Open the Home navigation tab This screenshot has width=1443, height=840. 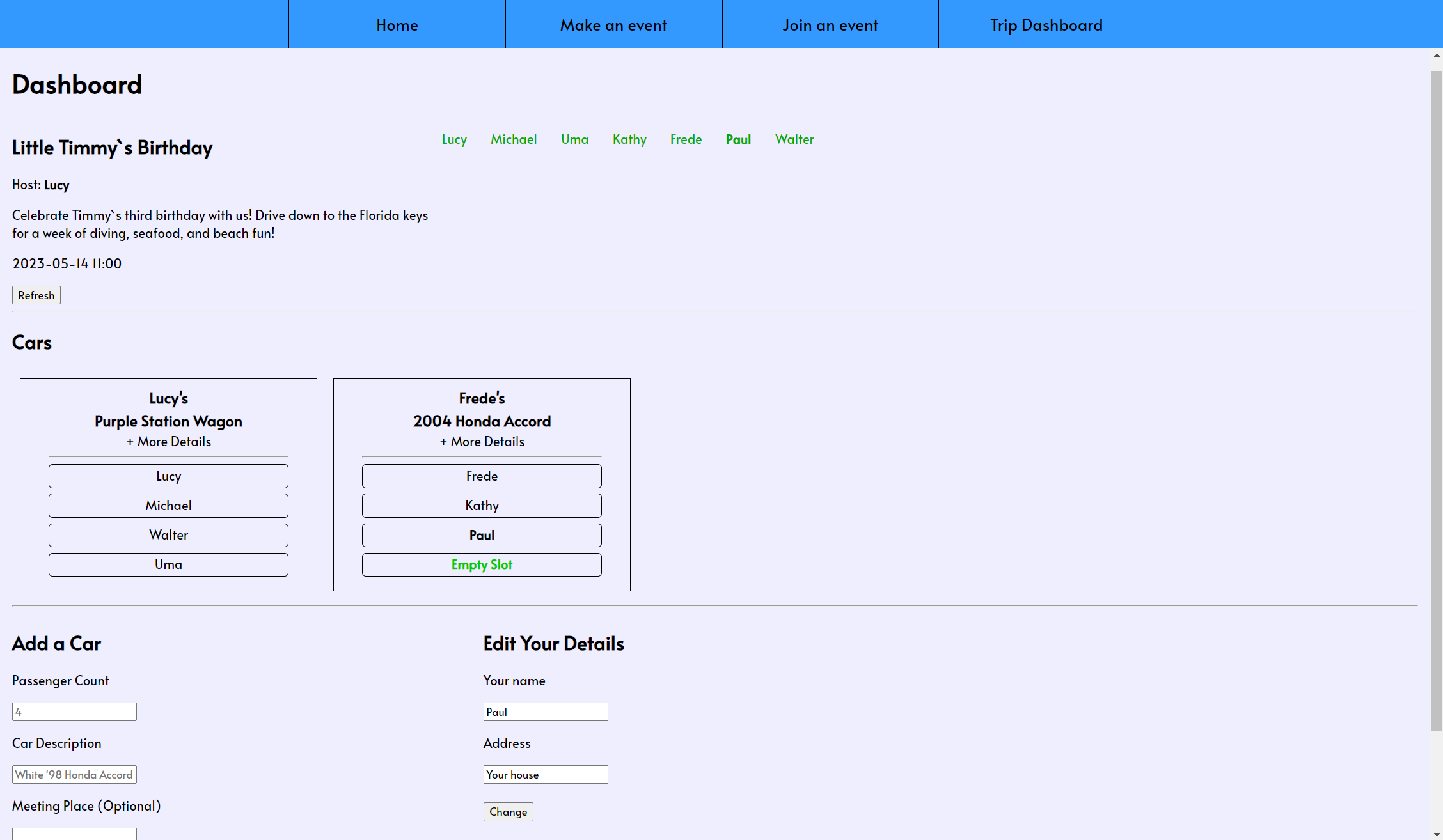397,24
